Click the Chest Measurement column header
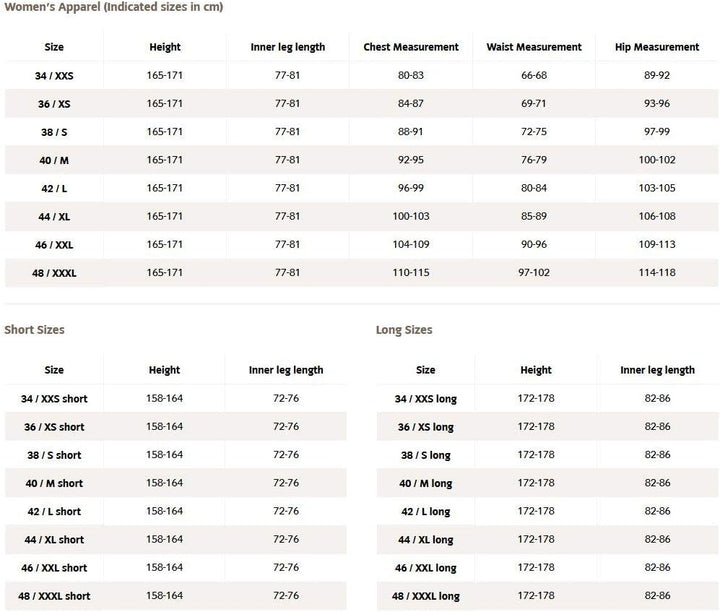This screenshot has width=720, height=612. 411,47
